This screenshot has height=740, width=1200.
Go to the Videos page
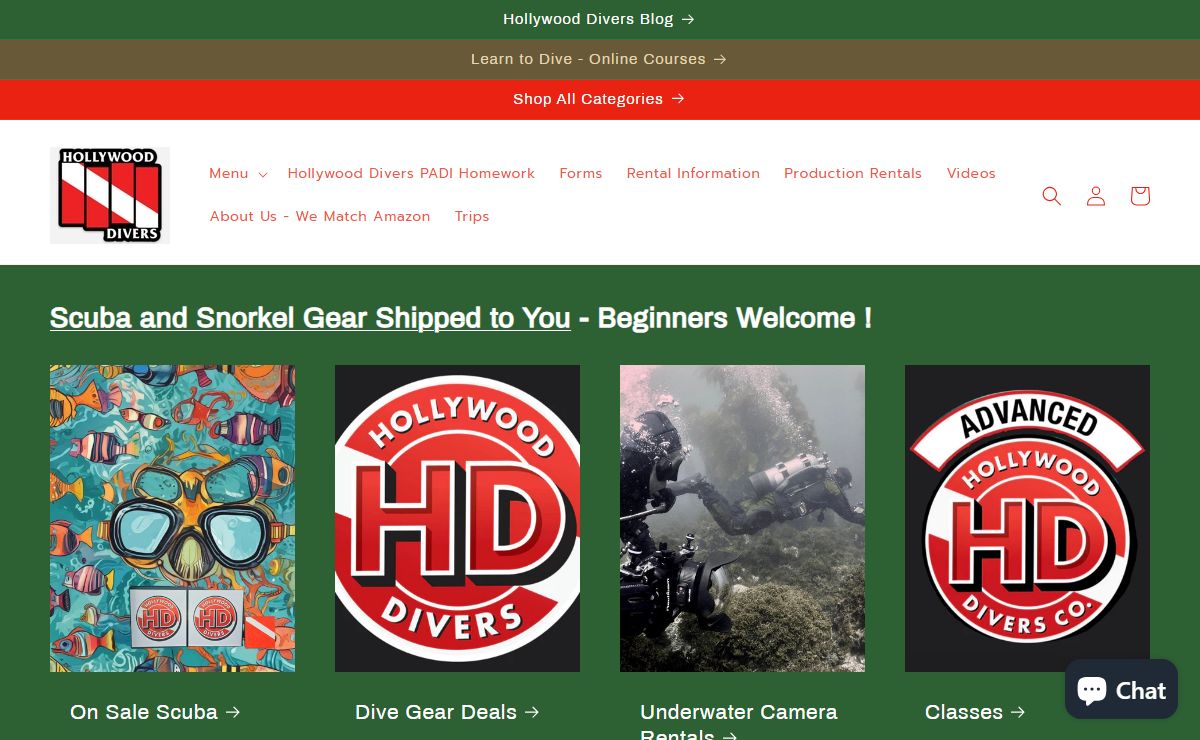[971, 173]
